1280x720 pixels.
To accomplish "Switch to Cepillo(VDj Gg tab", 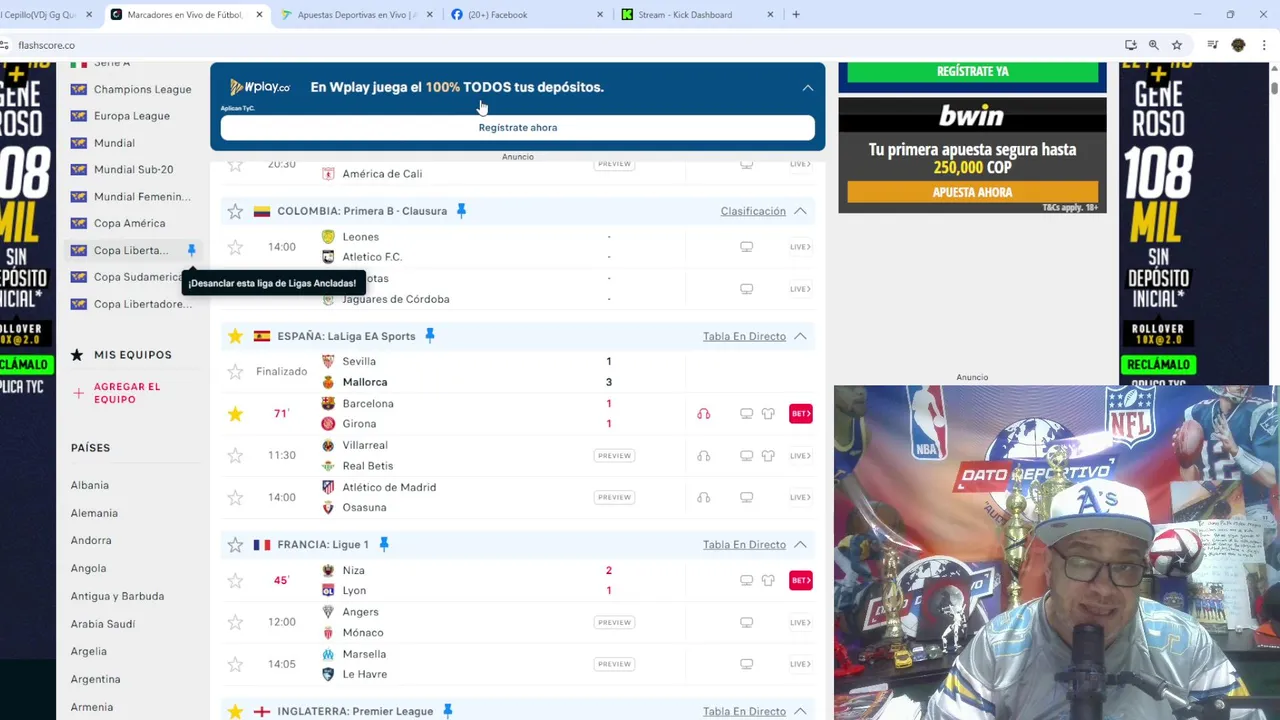I will point(48,15).
